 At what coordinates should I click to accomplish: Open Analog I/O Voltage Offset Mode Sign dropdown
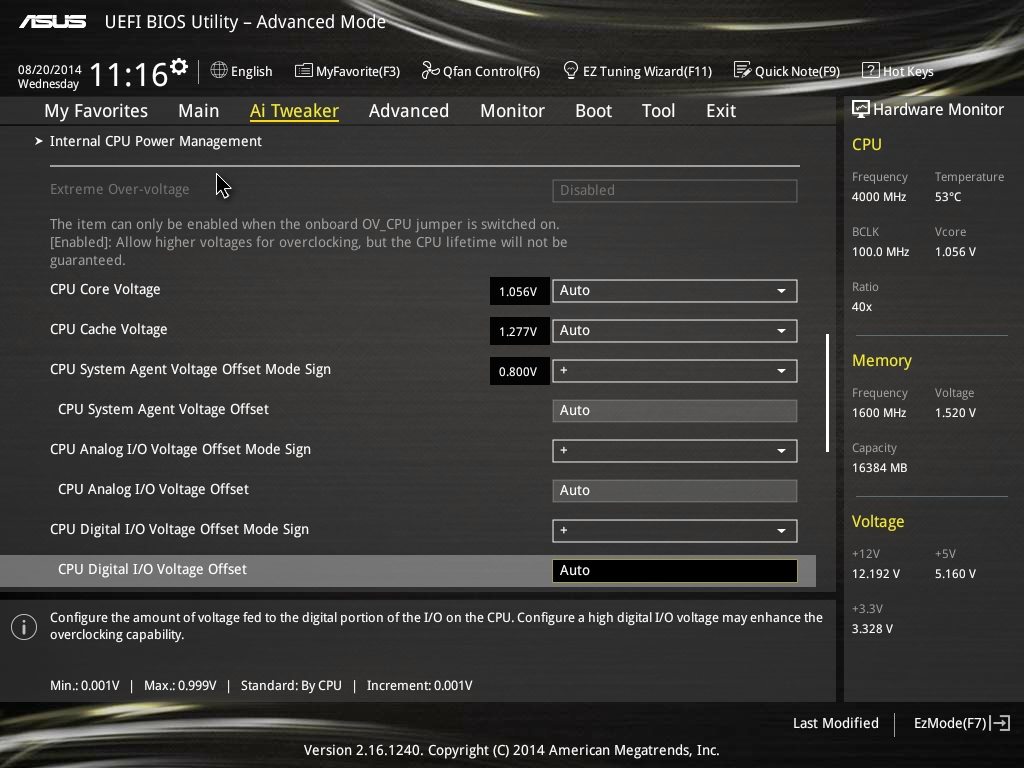point(675,451)
